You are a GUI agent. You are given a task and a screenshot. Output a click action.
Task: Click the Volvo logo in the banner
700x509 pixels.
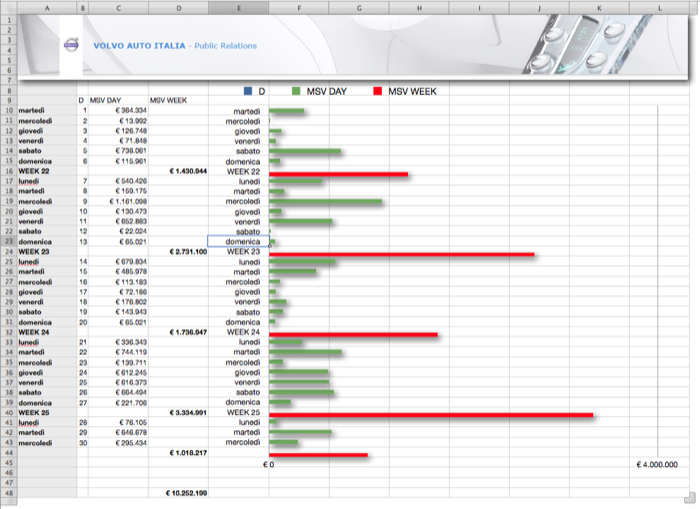coord(69,45)
